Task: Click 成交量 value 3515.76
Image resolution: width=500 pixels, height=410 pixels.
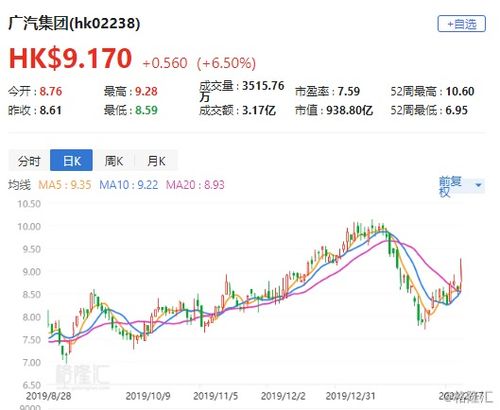Action: coord(263,86)
